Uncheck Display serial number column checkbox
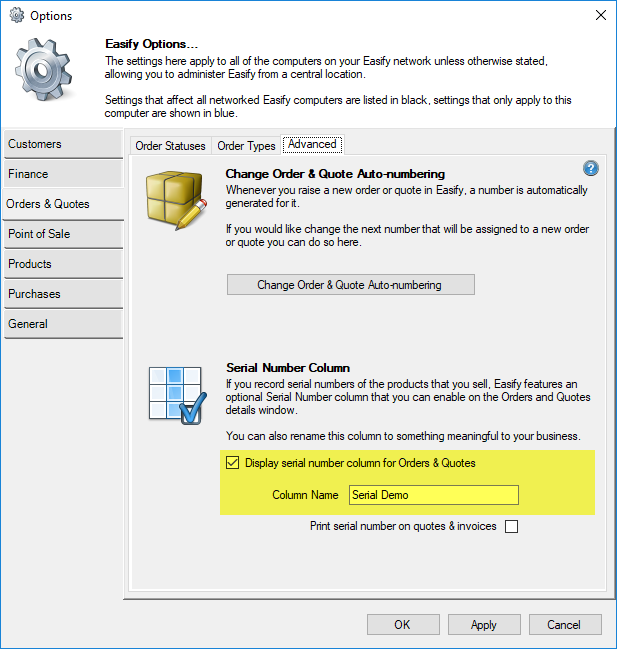The height and width of the screenshot is (649, 617). (x=233, y=463)
